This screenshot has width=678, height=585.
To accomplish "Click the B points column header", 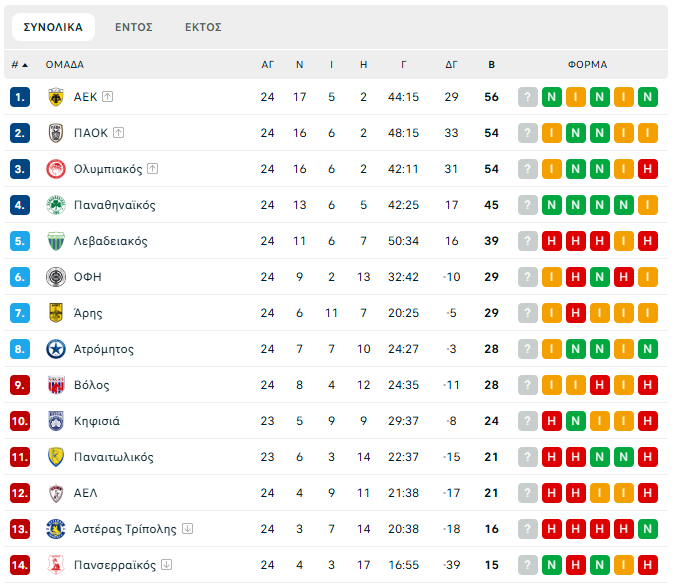I will point(491,64).
